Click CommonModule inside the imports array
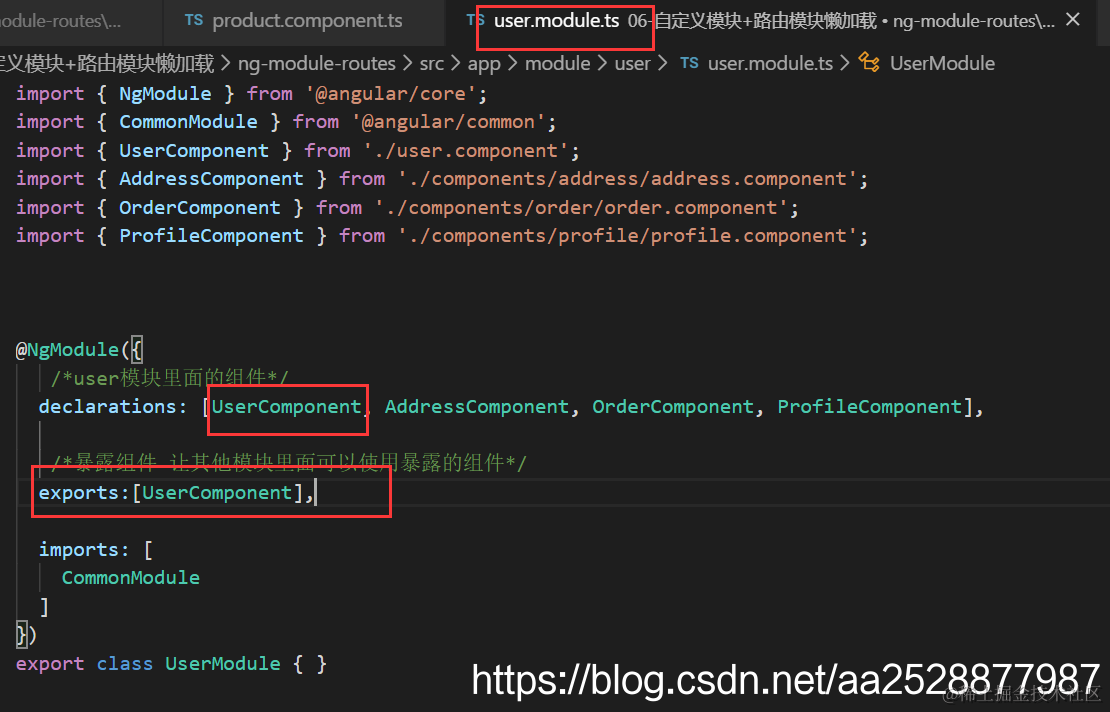This screenshot has height=712, width=1110. 131,578
